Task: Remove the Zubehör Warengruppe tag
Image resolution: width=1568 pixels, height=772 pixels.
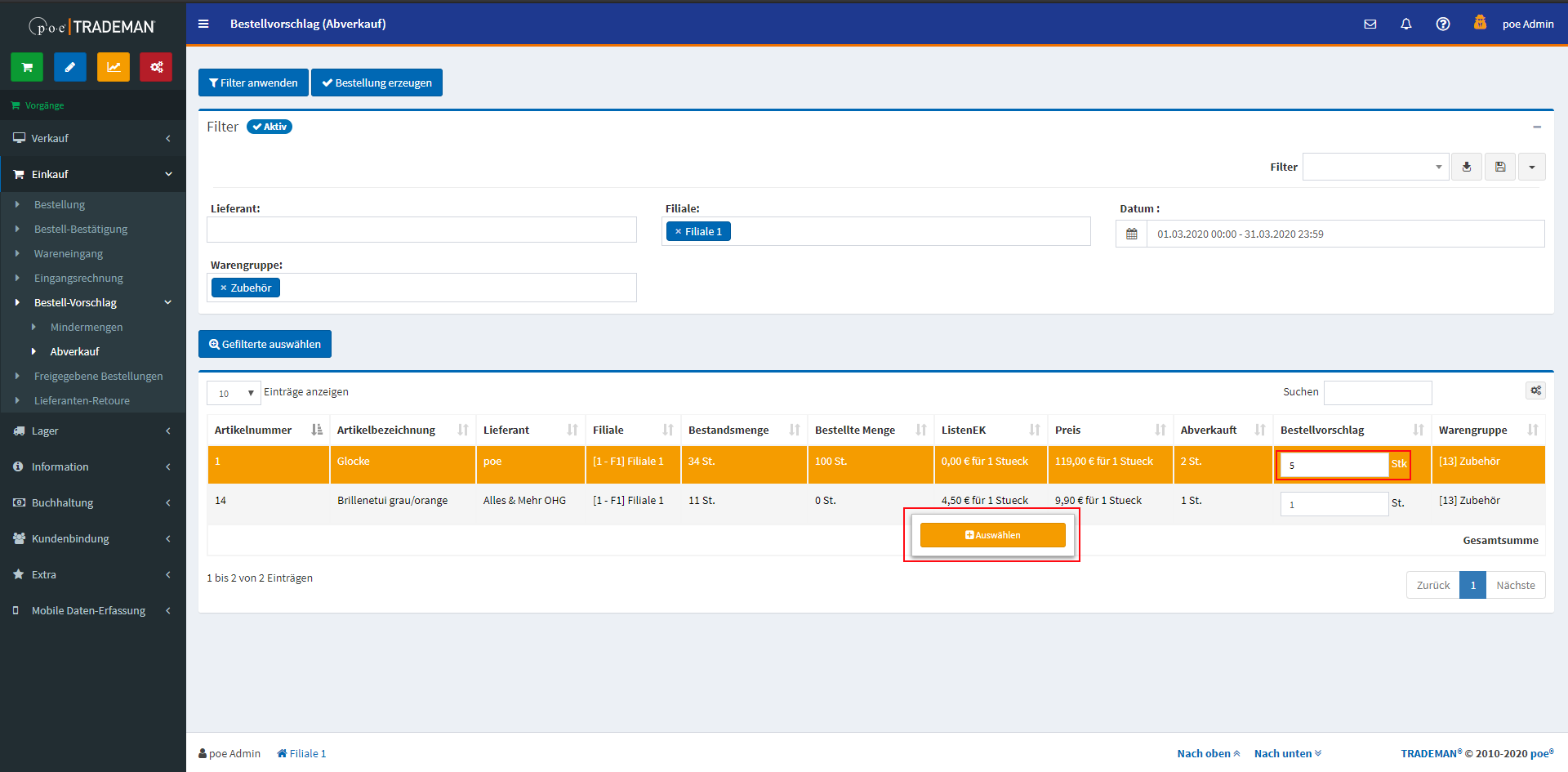Action: 223,288
